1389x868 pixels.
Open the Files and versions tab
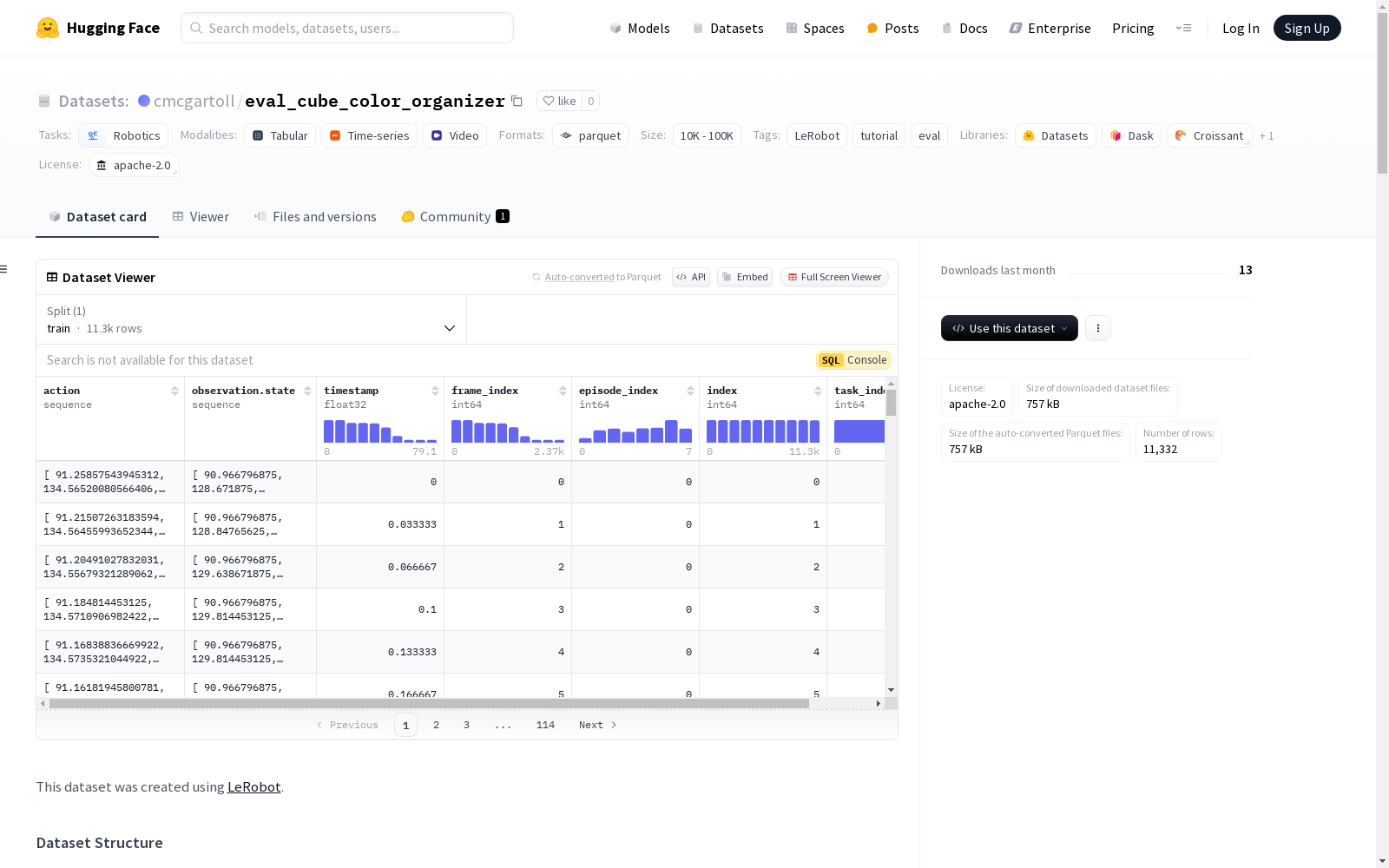click(x=315, y=217)
